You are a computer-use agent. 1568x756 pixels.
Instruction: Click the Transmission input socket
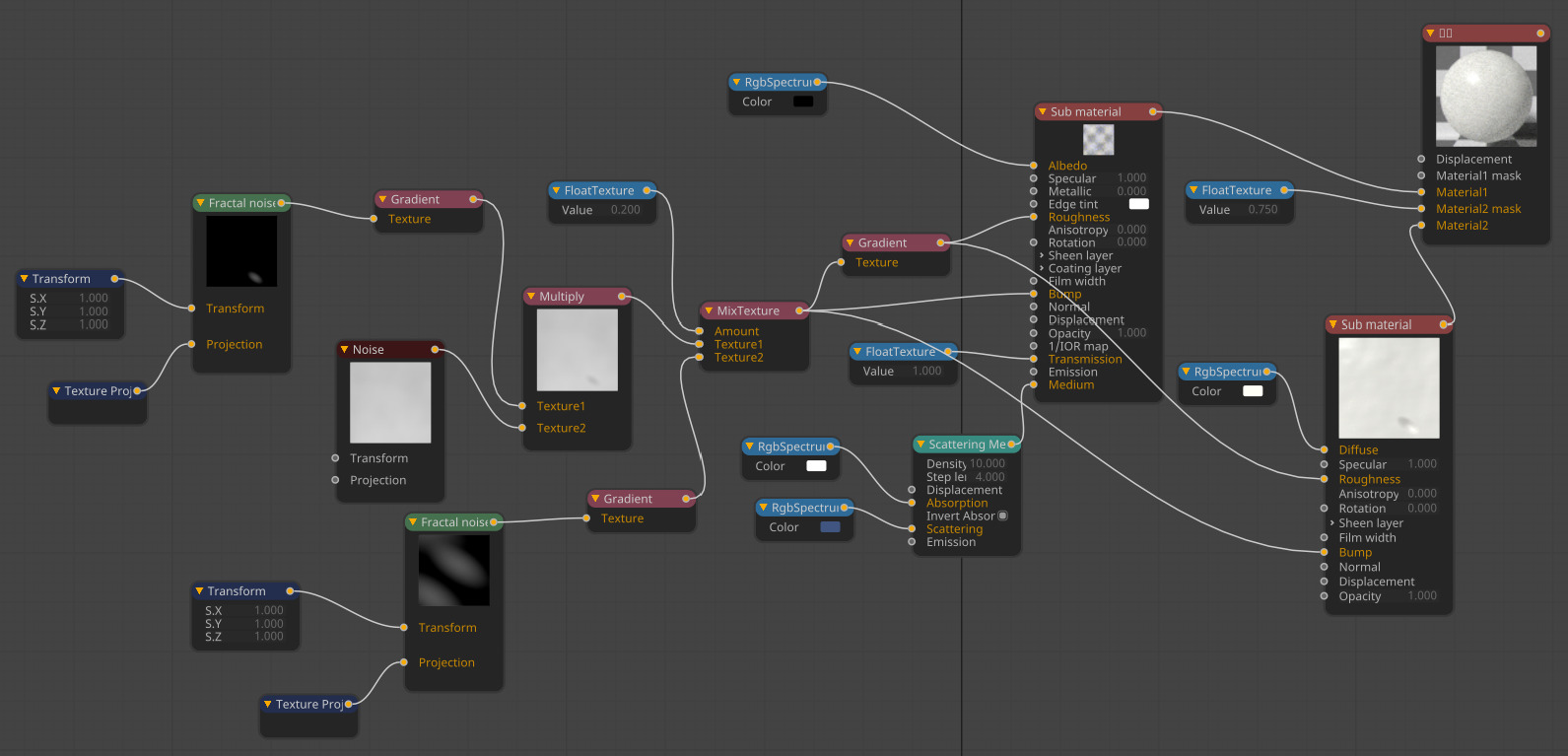click(x=1033, y=359)
